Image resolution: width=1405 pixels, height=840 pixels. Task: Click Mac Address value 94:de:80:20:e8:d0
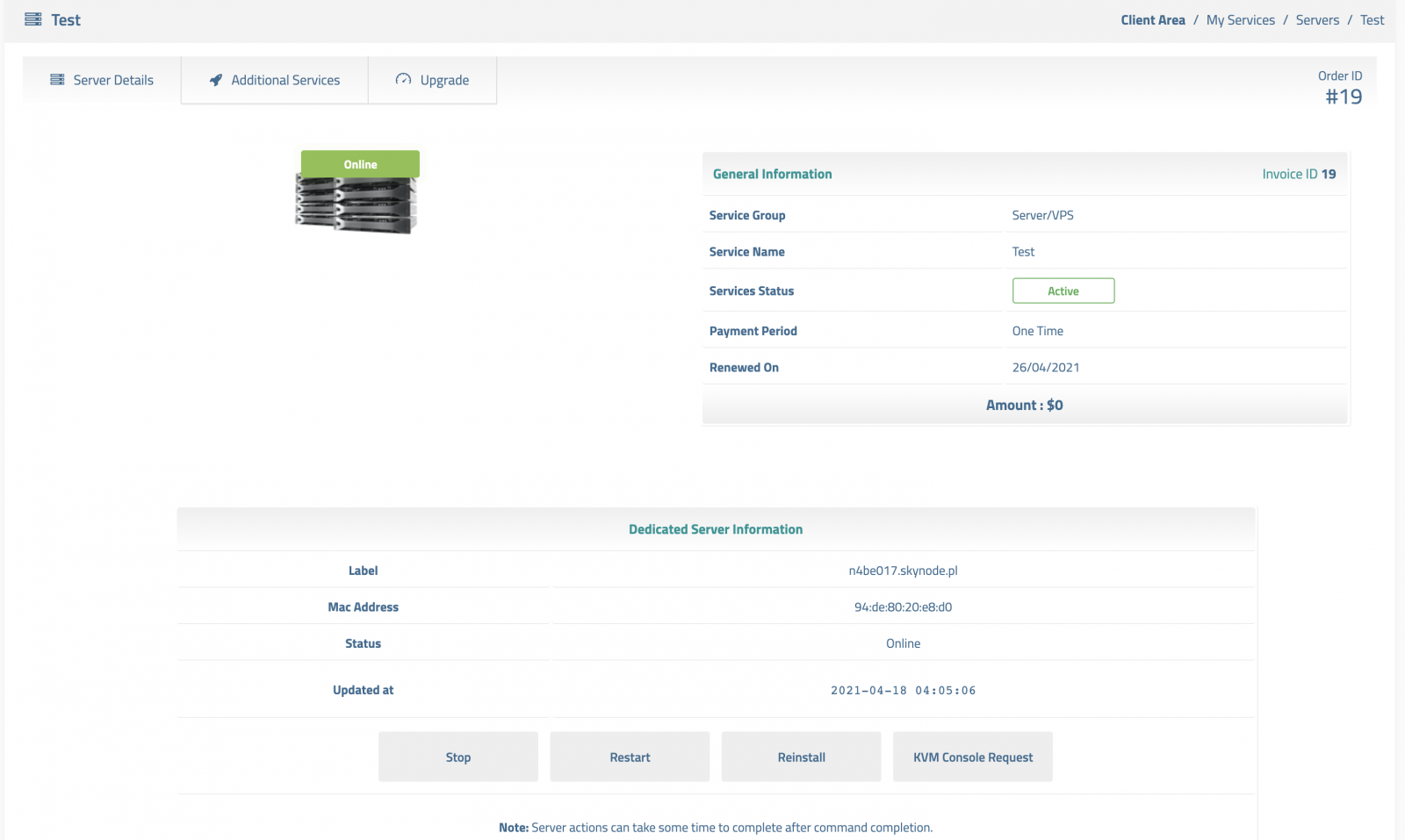coord(903,607)
